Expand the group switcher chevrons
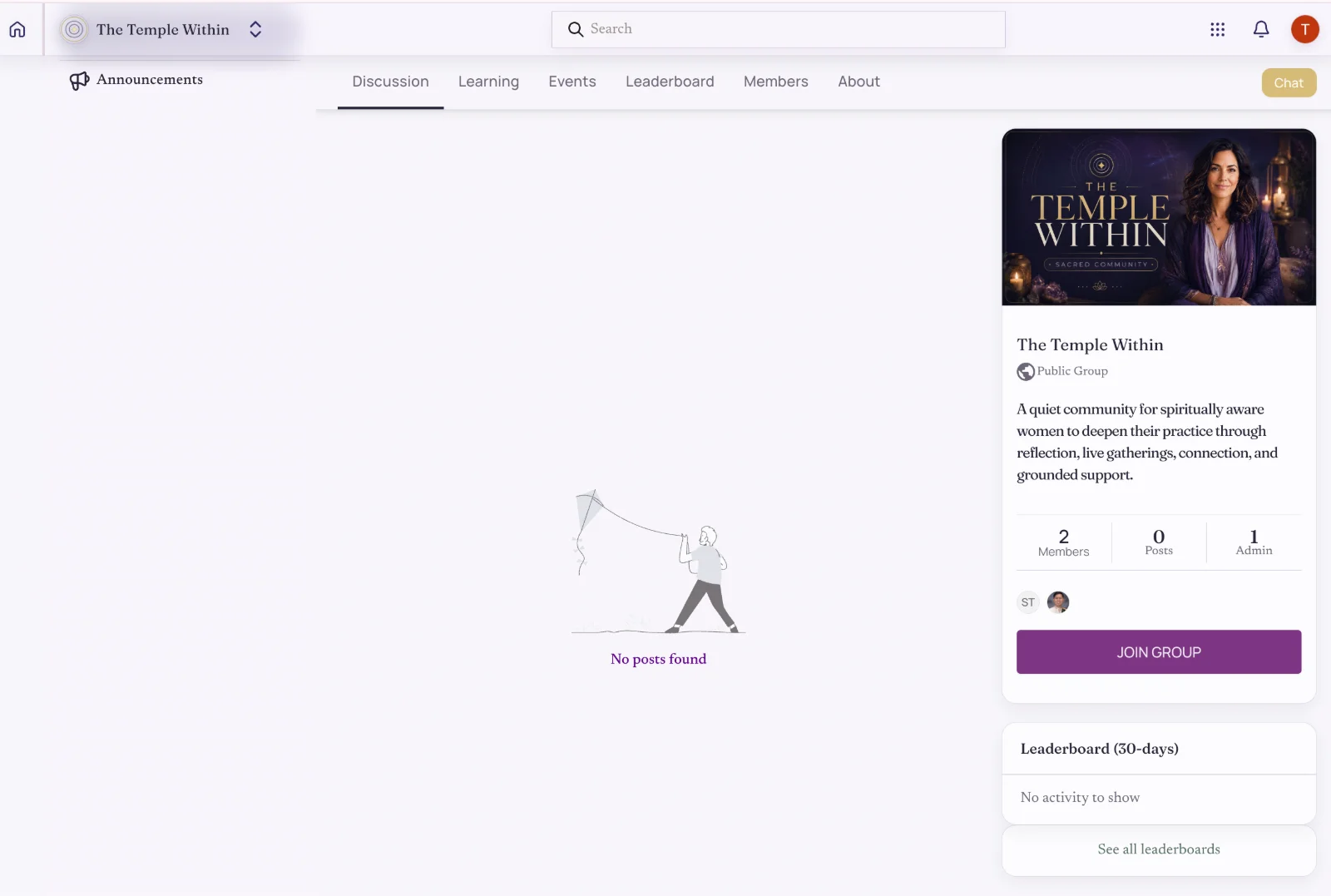 point(255,29)
